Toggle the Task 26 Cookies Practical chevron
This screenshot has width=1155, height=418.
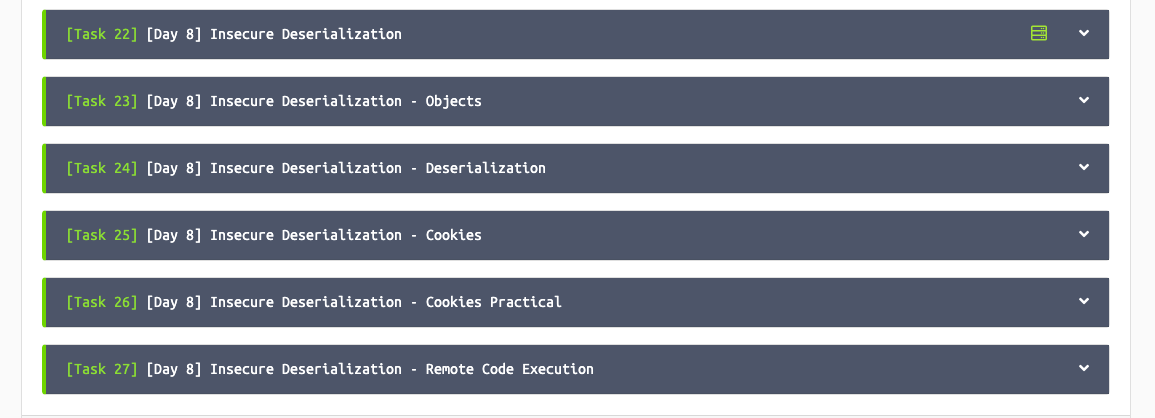click(x=1084, y=302)
